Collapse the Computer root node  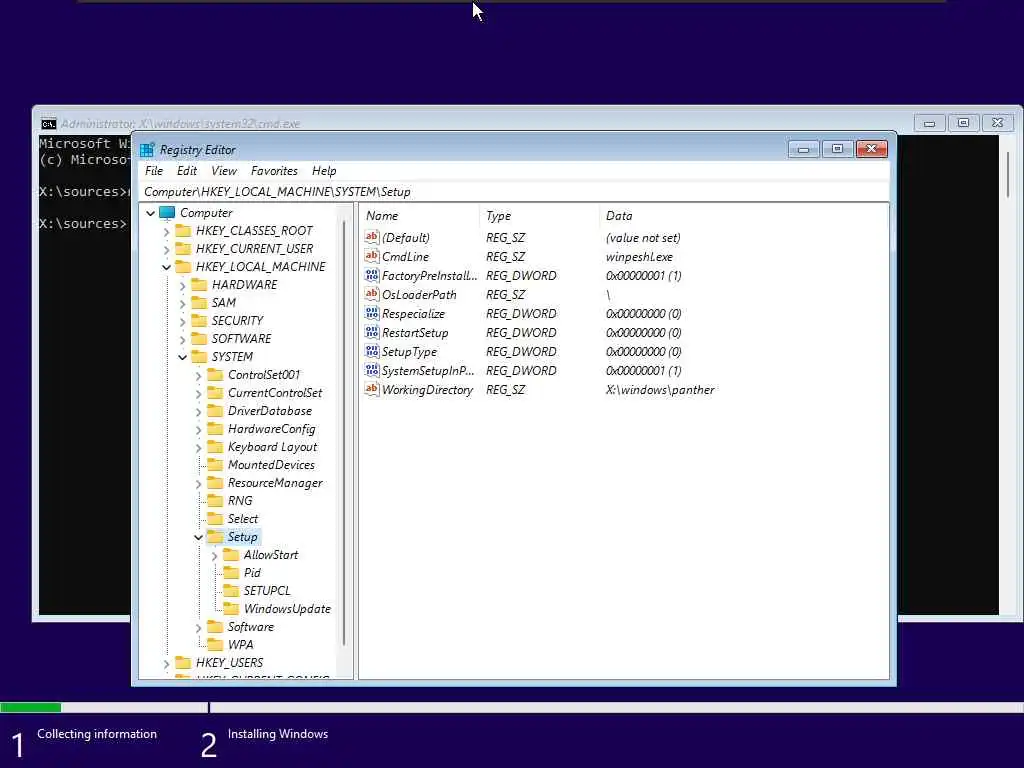[151, 214]
